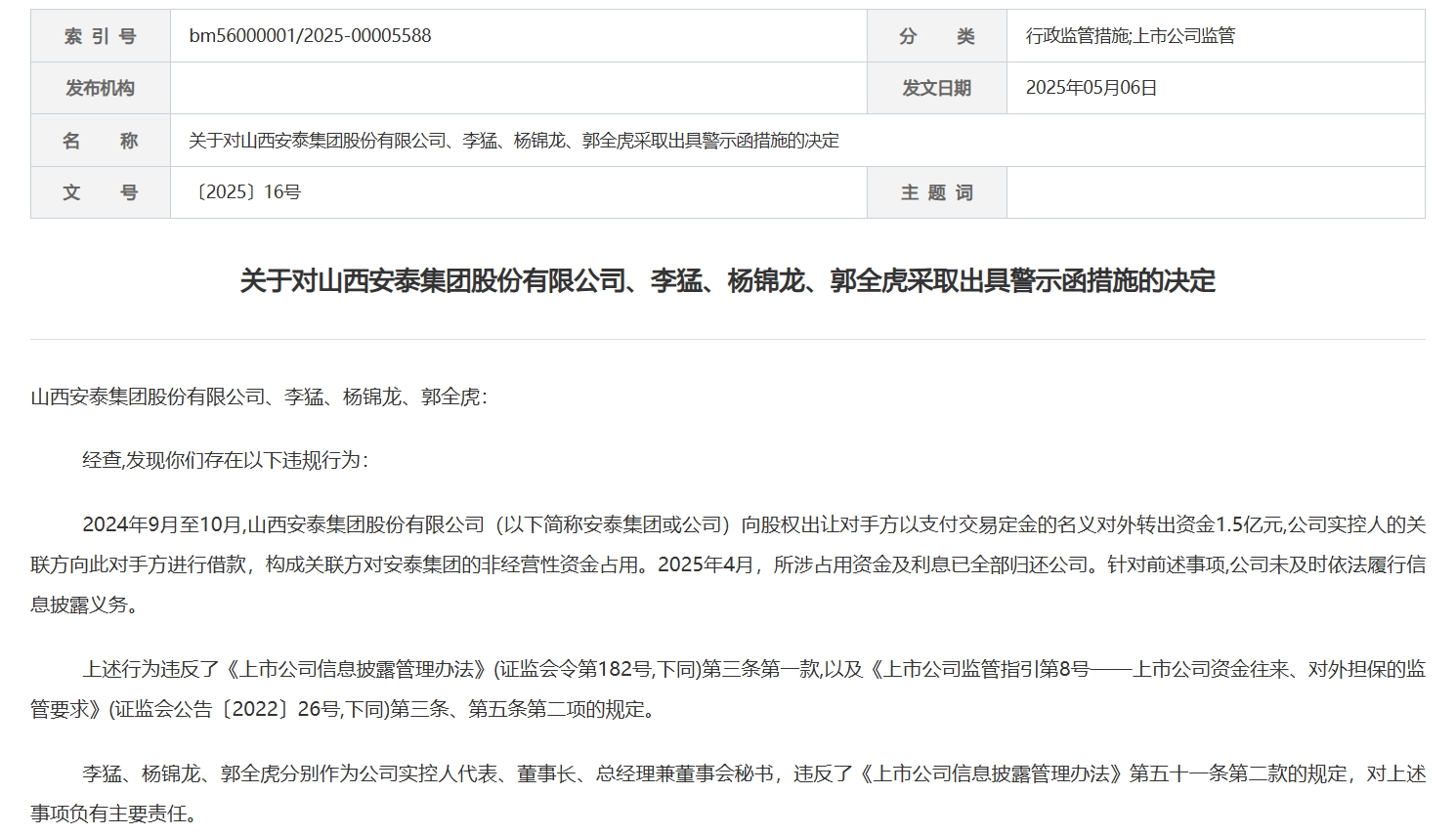Select document number 〔2025〕16号

coord(245,192)
